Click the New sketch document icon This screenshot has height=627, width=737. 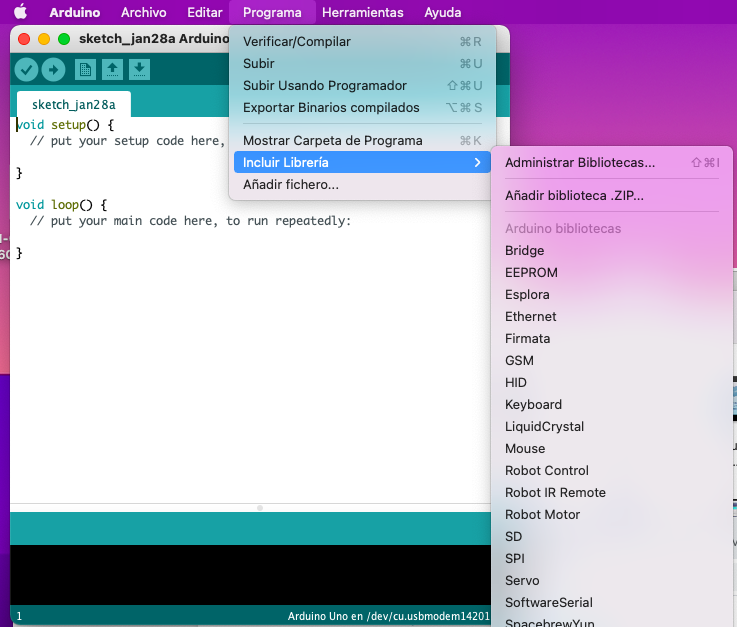[x=85, y=70]
